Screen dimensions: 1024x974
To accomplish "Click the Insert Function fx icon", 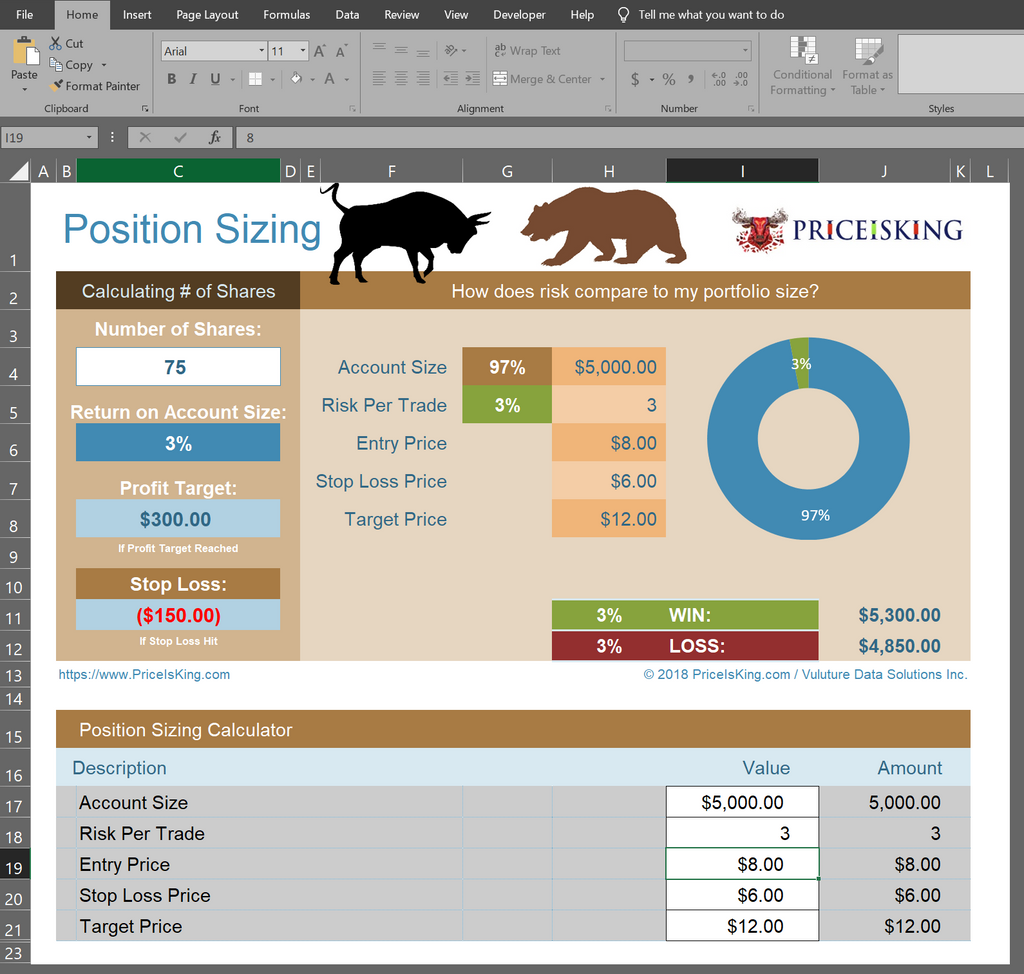I will click(x=215, y=137).
